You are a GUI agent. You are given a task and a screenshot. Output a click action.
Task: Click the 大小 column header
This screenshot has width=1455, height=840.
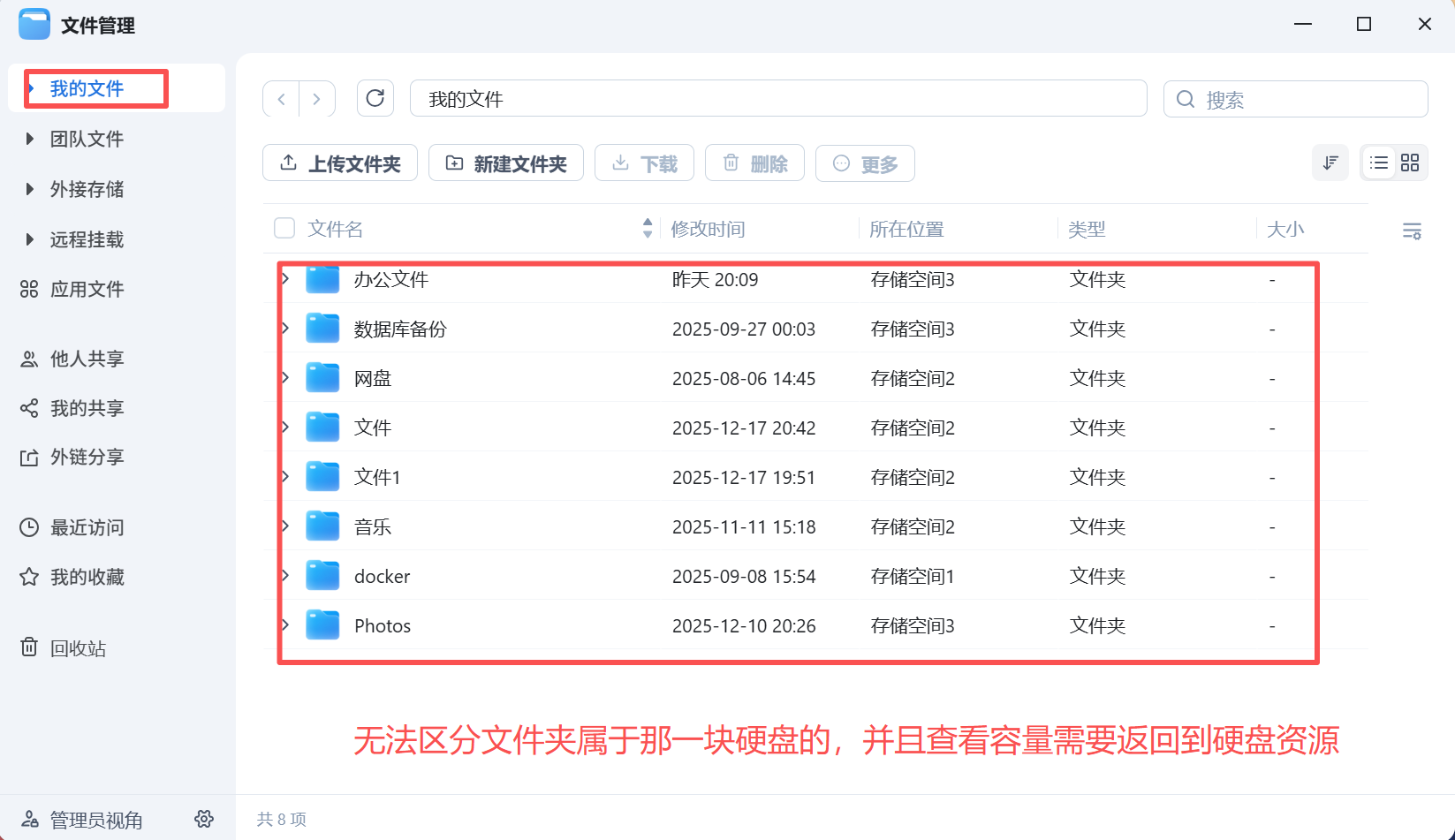[x=1285, y=229]
